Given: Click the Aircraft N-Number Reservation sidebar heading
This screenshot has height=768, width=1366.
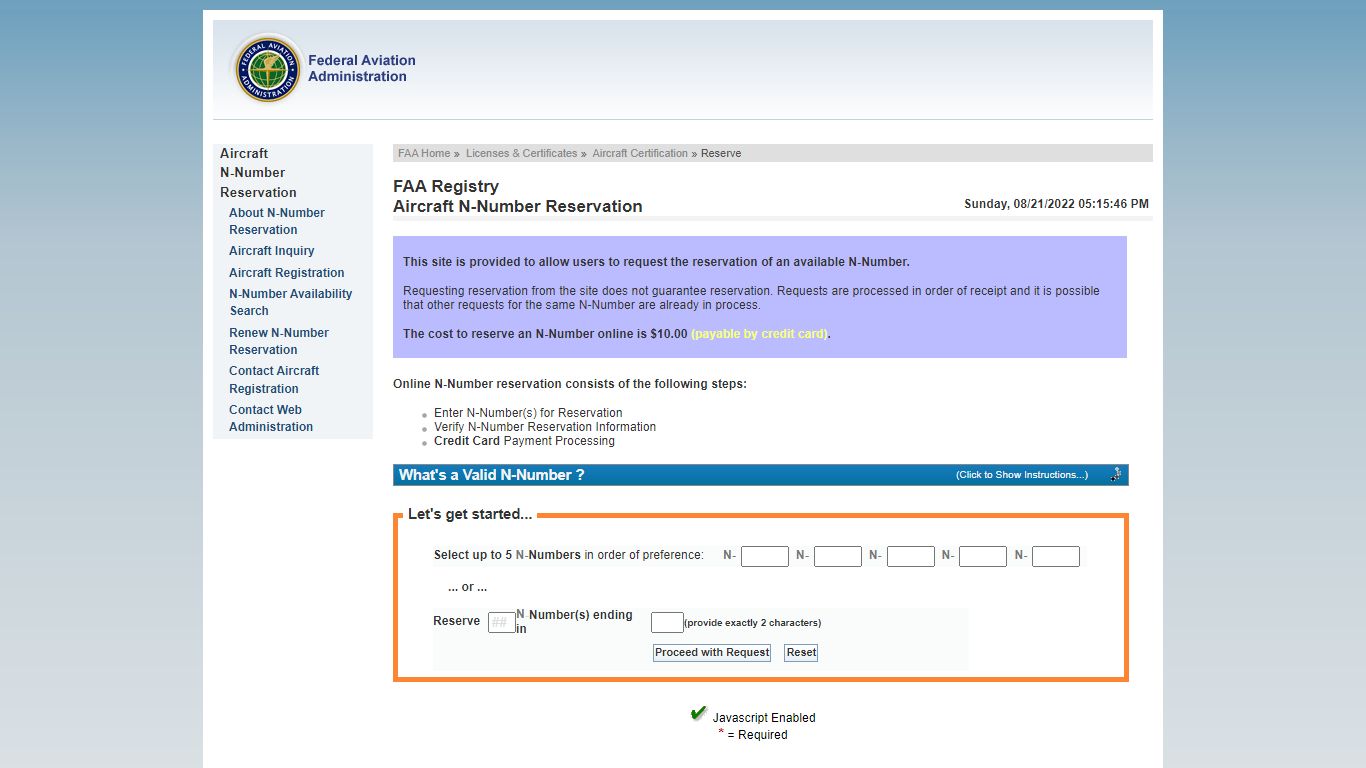Looking at the screenshot, I should point(258,173).
